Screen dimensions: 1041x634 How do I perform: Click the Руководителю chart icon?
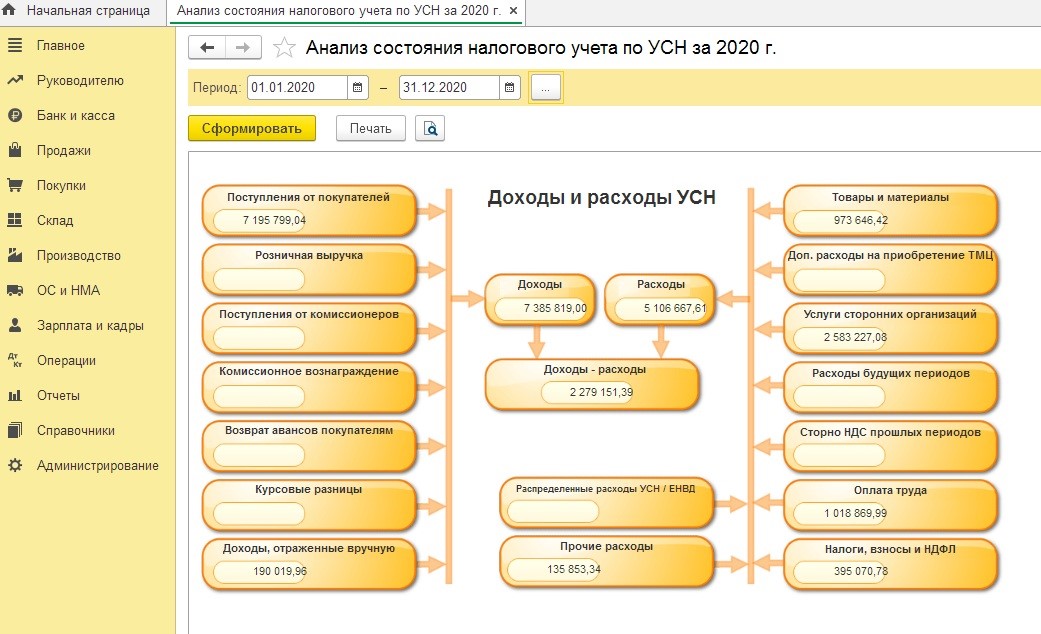tap(15, 80)
